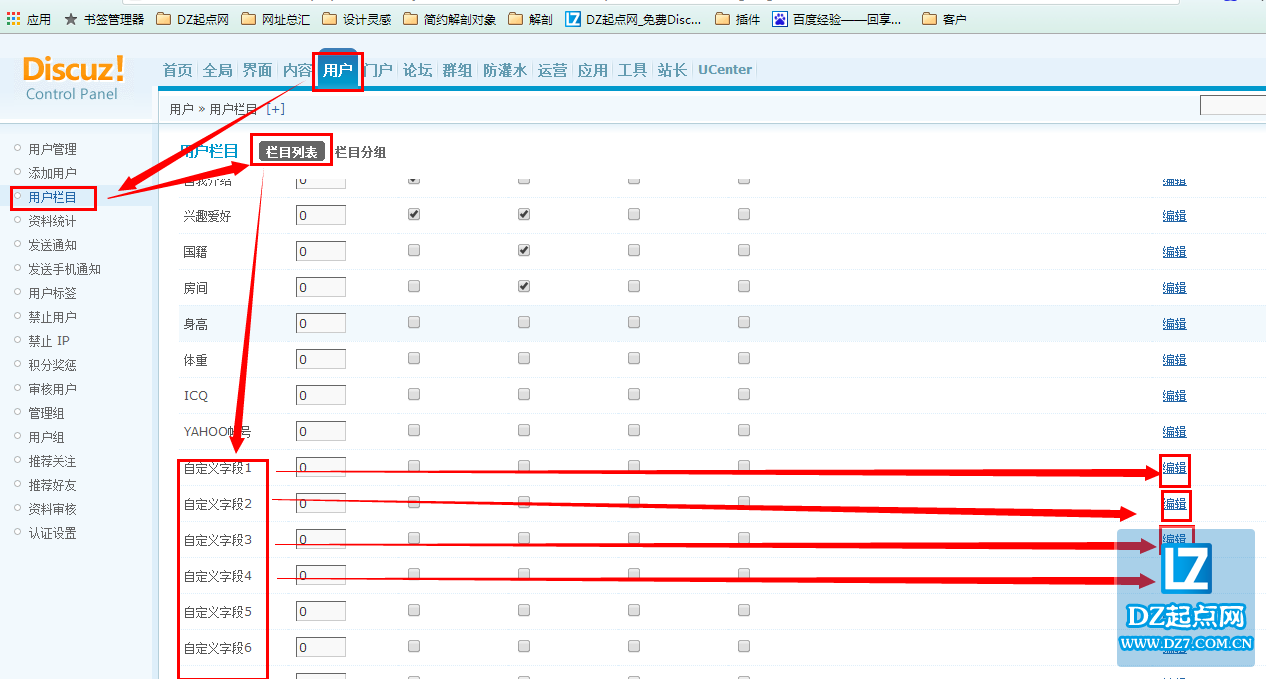Switch to the 栏目分组 tab

(x=360, y=152)
